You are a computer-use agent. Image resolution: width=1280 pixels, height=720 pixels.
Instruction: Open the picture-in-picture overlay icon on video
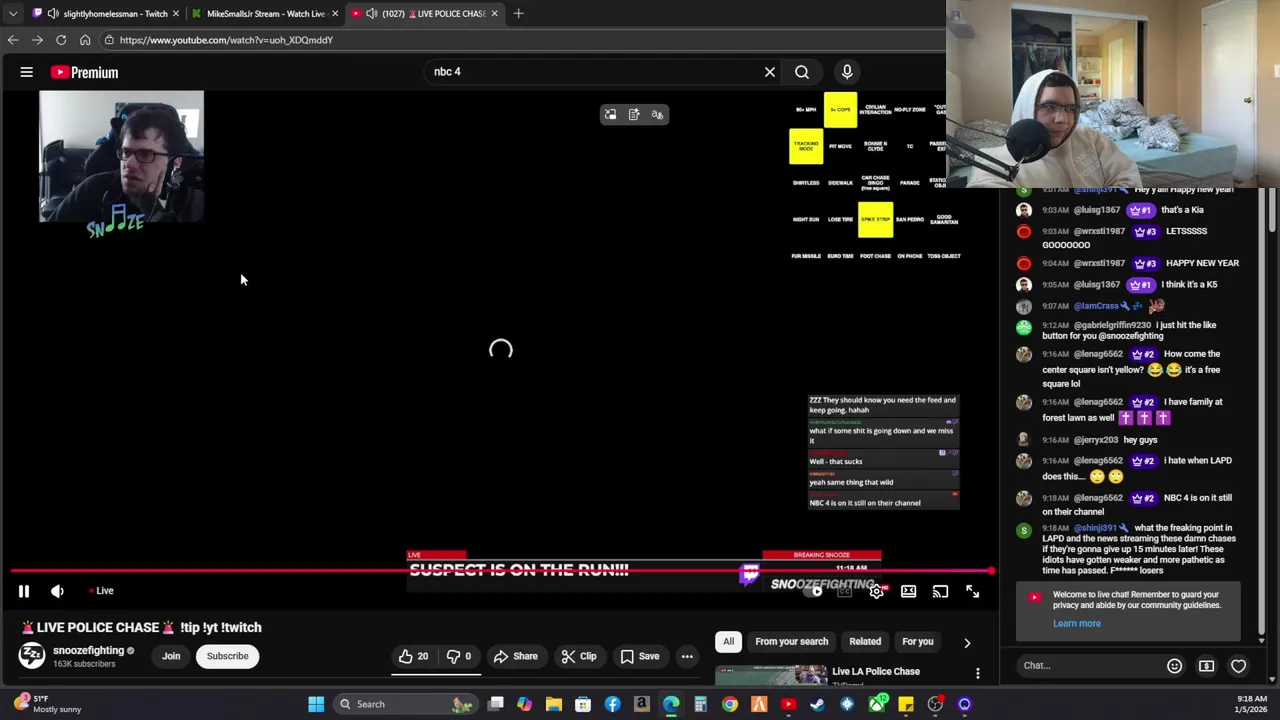[x=610, y=115]
